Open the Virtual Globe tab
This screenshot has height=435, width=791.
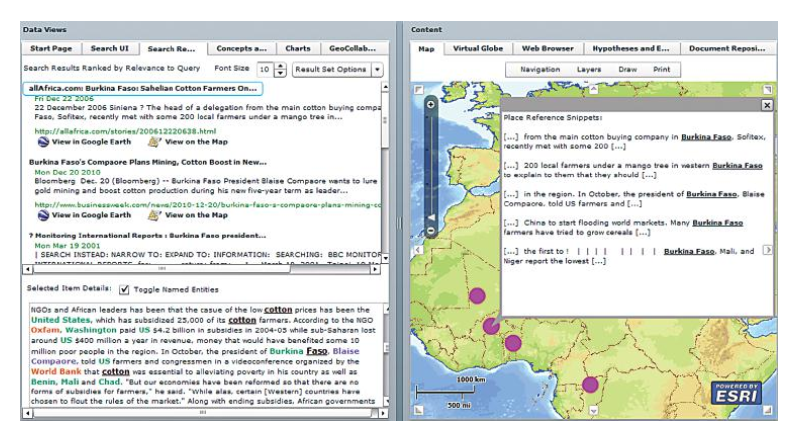point(476,48)
